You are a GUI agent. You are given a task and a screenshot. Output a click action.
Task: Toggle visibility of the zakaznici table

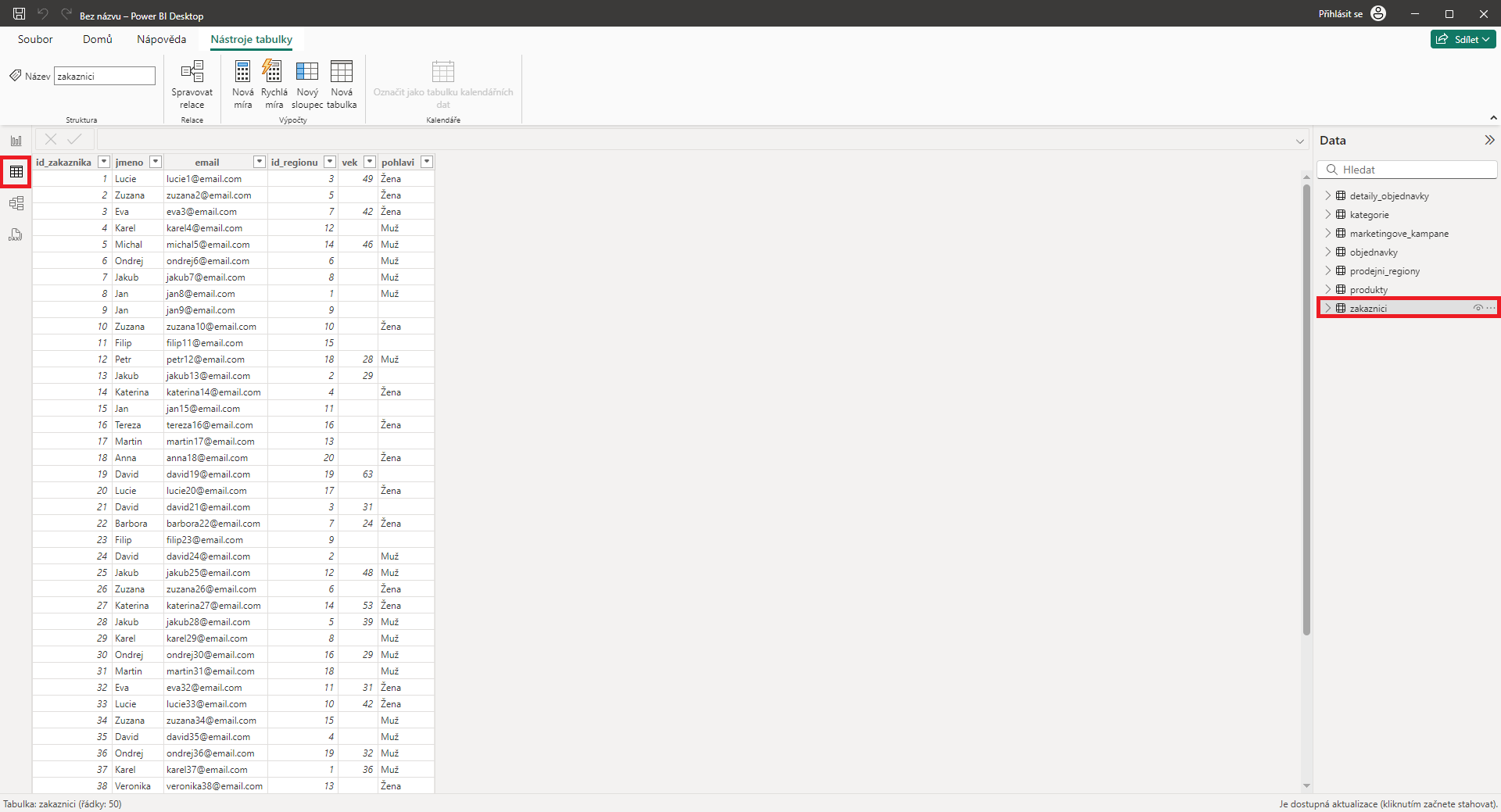click(1478, 307)
